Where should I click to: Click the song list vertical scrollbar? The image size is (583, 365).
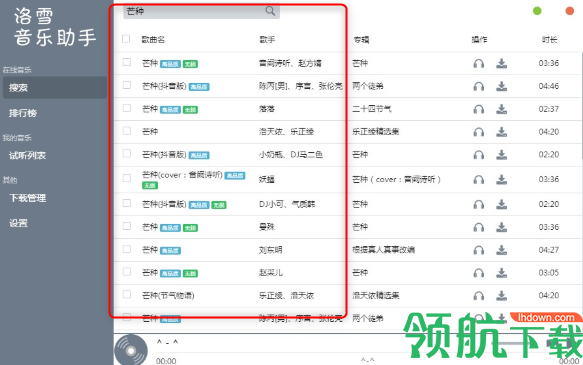pos(581,106)
